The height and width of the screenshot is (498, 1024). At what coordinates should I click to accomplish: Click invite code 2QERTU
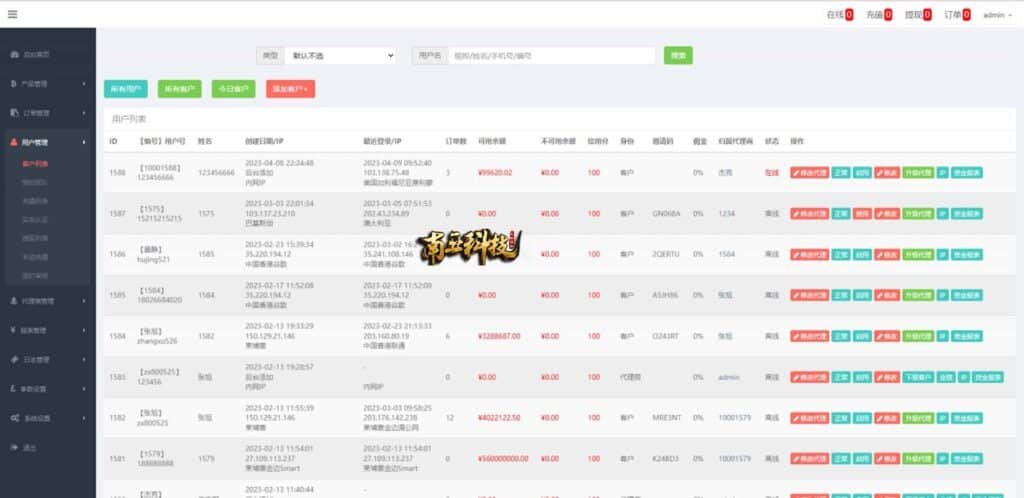tap(665, 255)
